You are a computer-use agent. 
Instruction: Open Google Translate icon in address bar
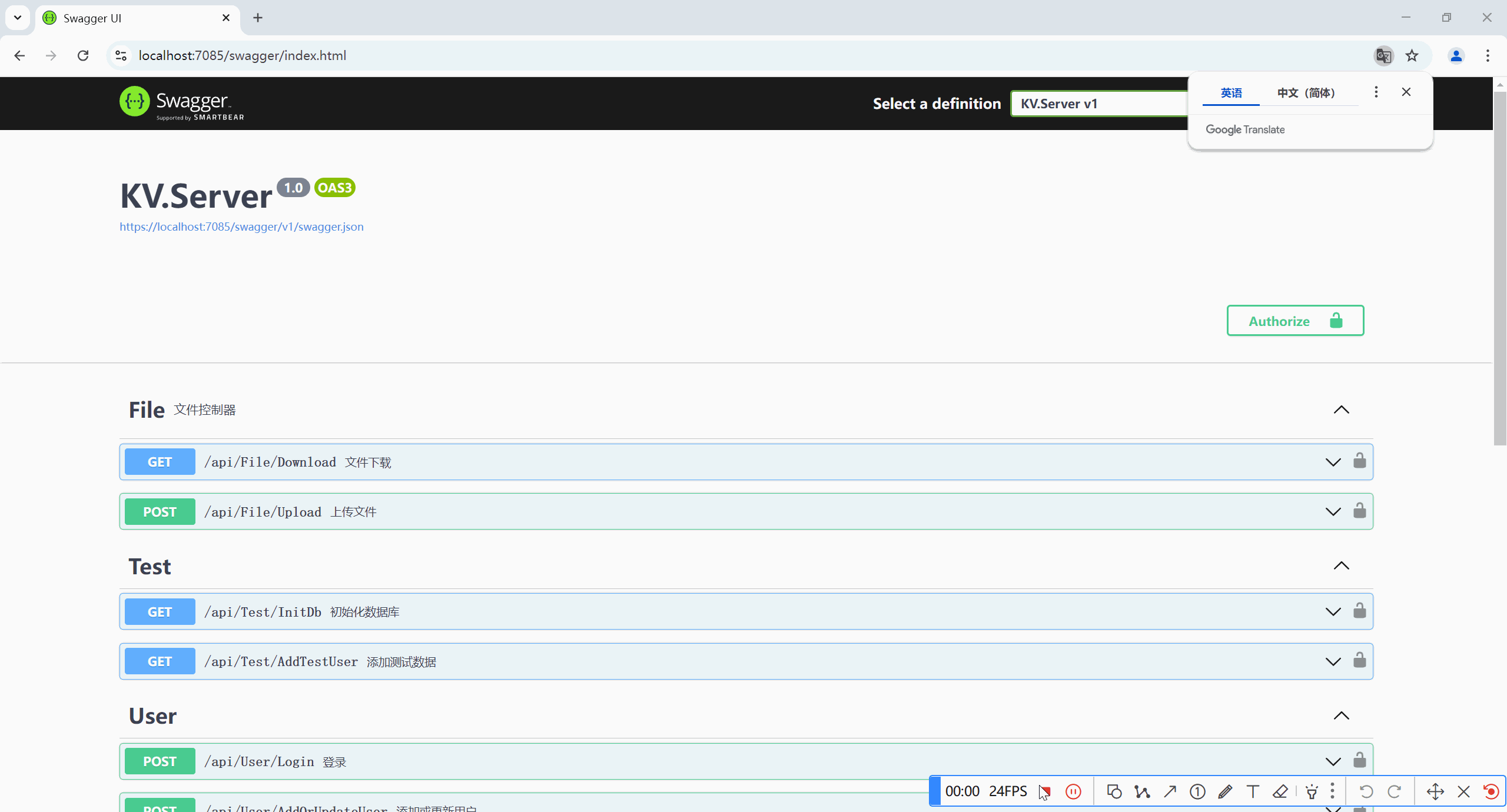tap(1383, 55)
